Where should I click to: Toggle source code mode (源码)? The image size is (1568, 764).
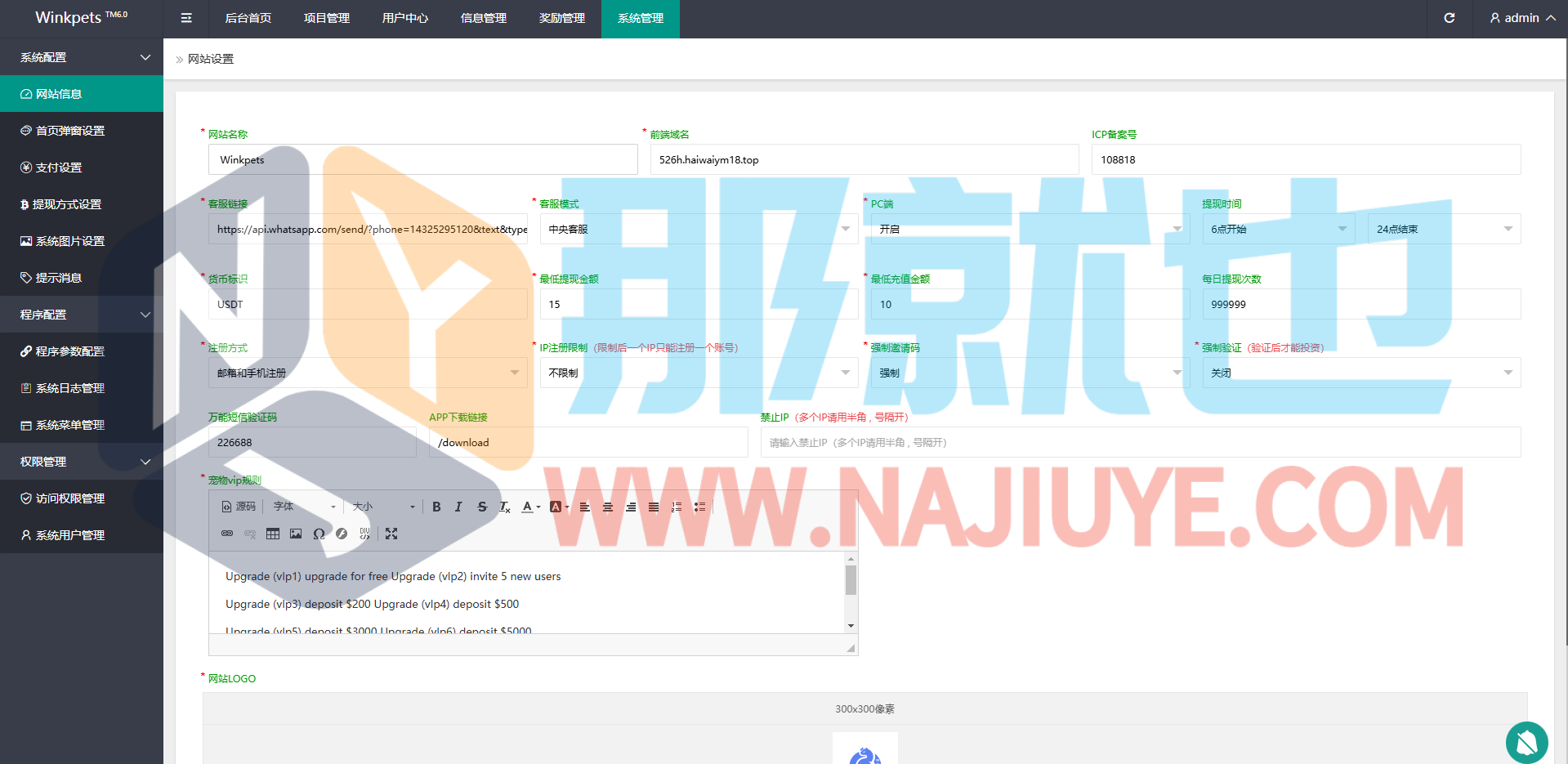coord(239,507)
